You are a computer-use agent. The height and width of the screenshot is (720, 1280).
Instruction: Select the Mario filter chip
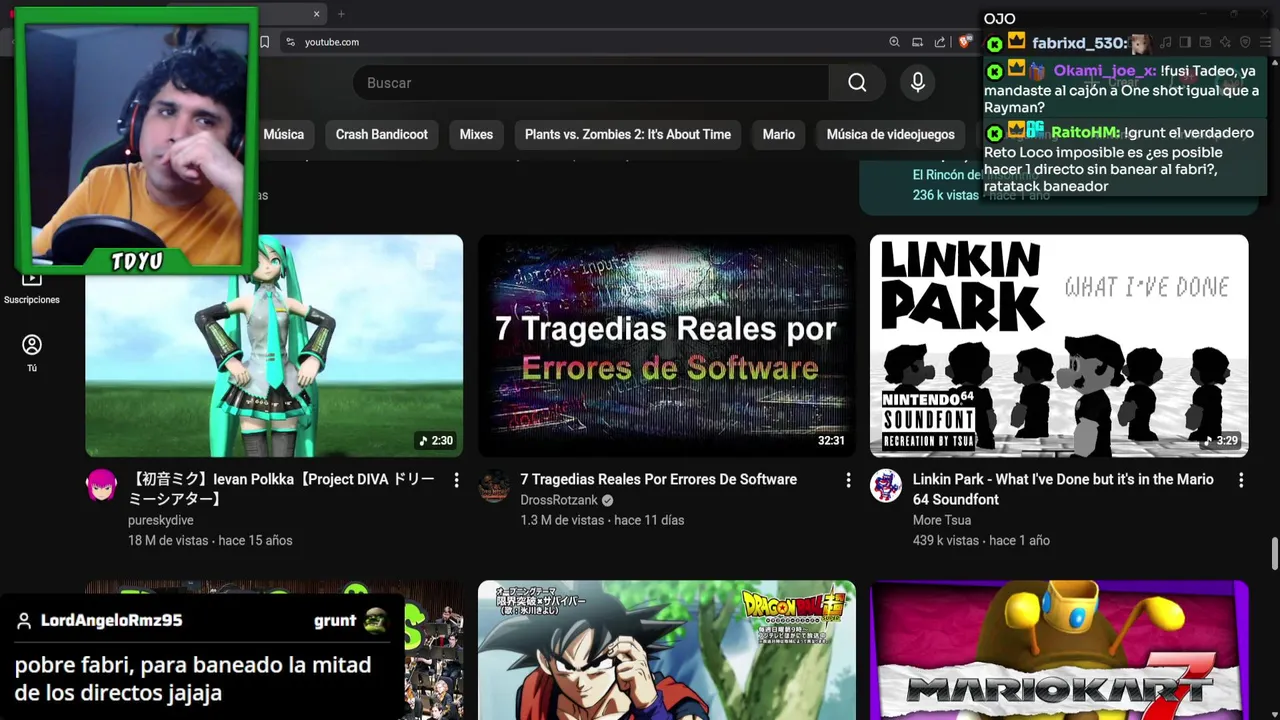(779, 134)
